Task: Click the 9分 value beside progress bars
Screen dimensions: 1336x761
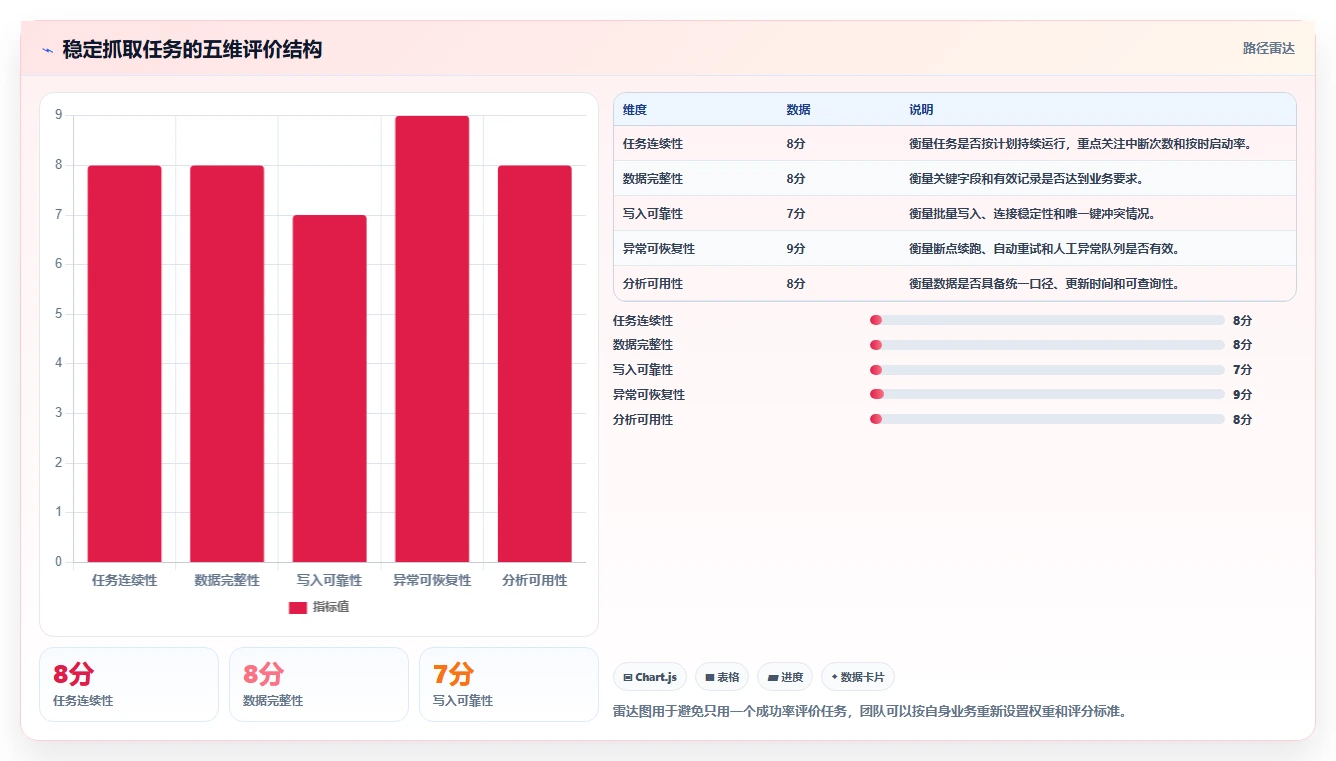Action: click(x=1243, y=394)
